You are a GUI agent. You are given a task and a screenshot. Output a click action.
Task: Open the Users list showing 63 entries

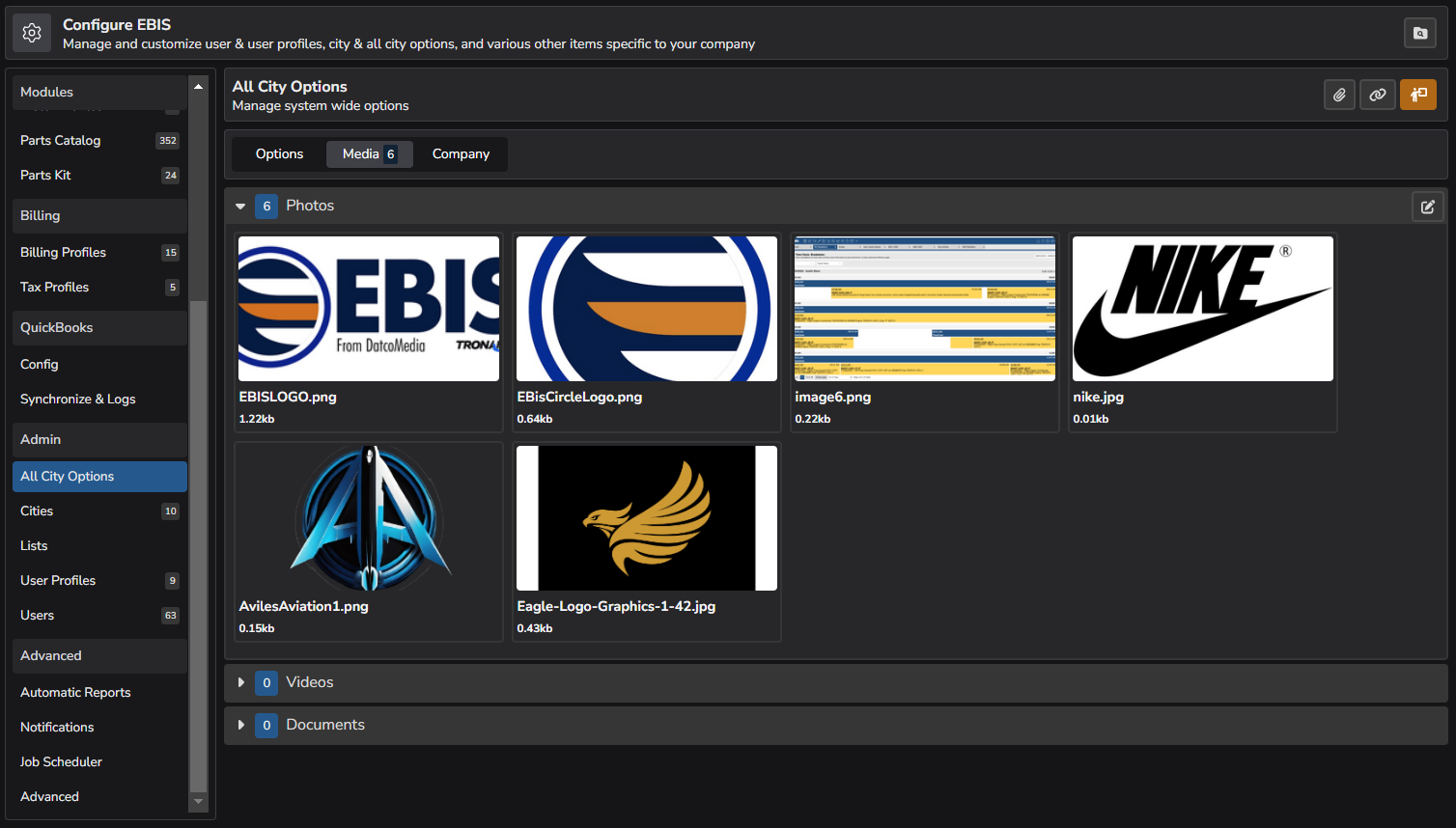pos(37,615)
